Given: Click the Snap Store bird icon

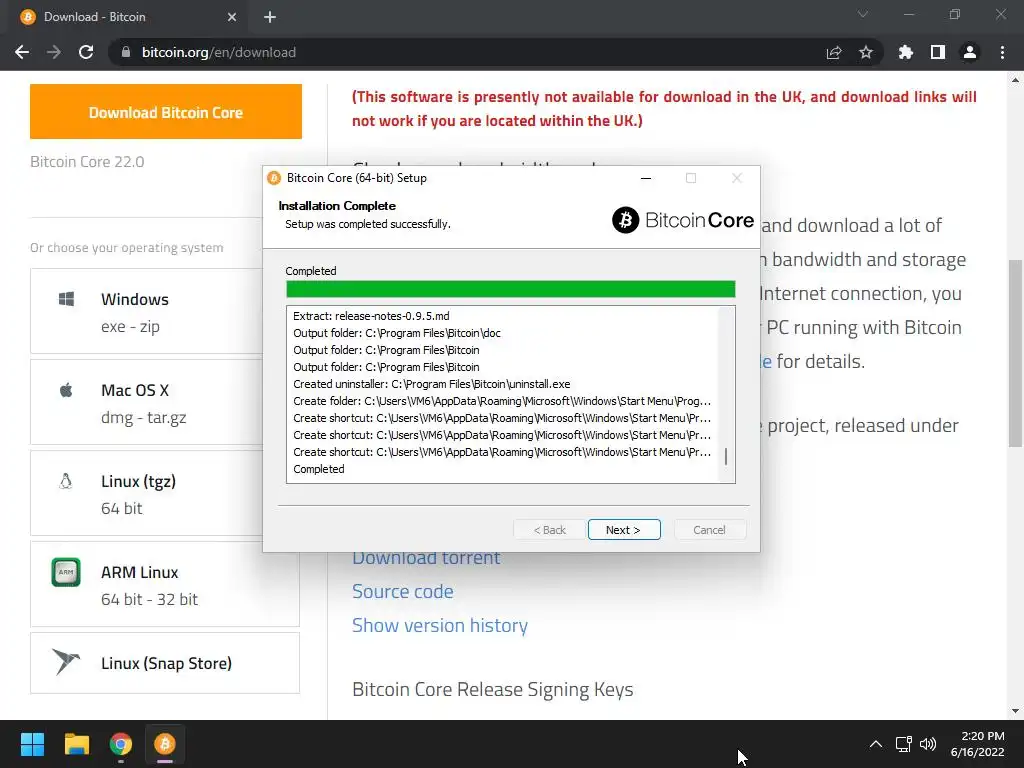Looking at the screenshot, I should point(66,662).
